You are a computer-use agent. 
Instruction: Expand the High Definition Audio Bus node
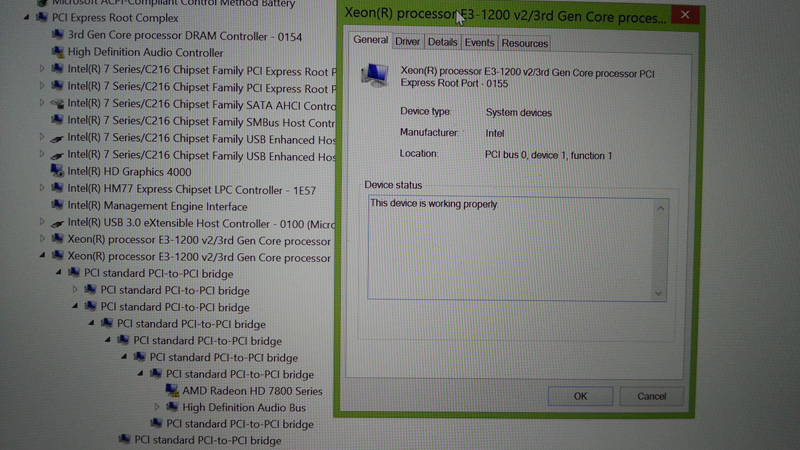point(157,407)
